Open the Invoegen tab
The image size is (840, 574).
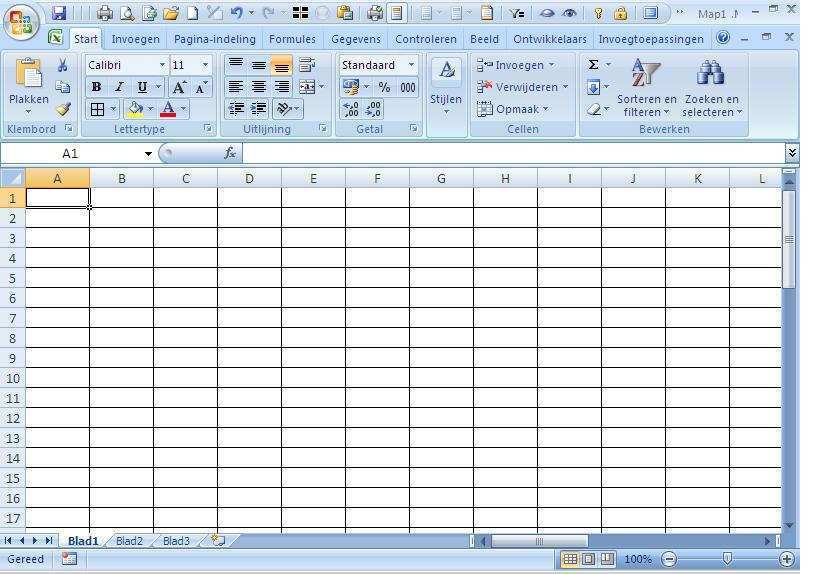click(x=136, y=39)
